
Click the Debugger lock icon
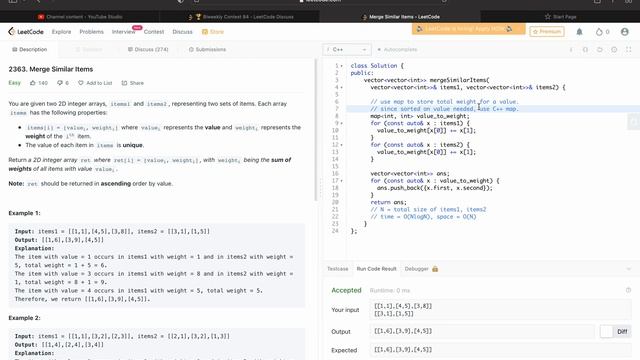[435, 269]
